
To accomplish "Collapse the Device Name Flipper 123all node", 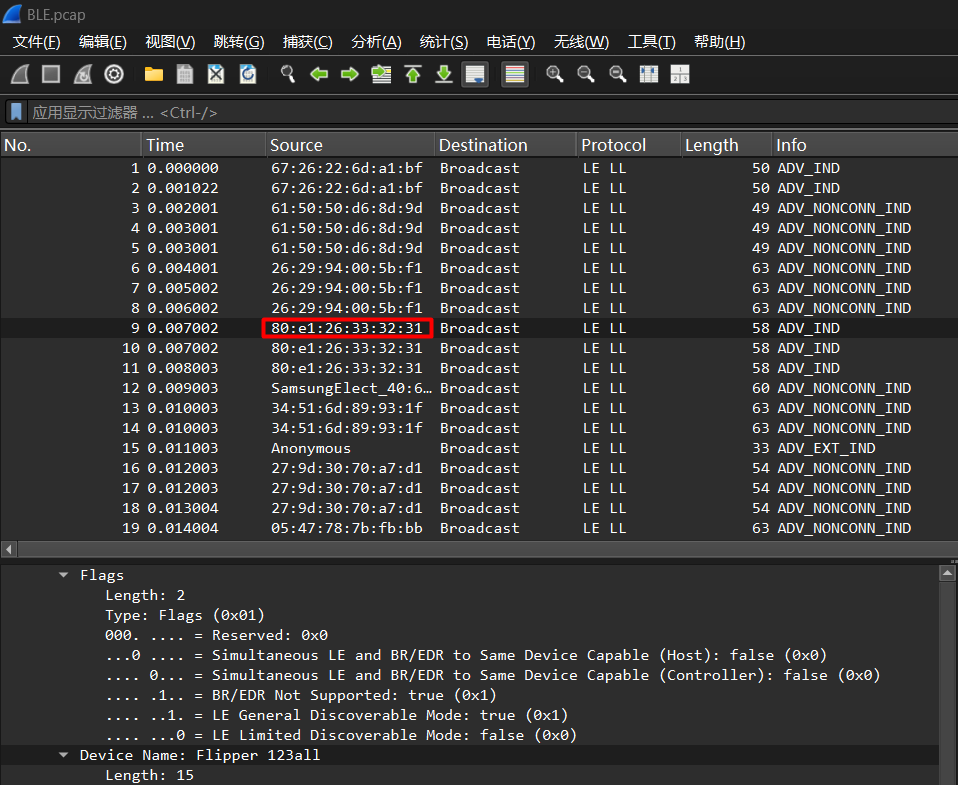I will pyautogui.click(x=64, y=755).
